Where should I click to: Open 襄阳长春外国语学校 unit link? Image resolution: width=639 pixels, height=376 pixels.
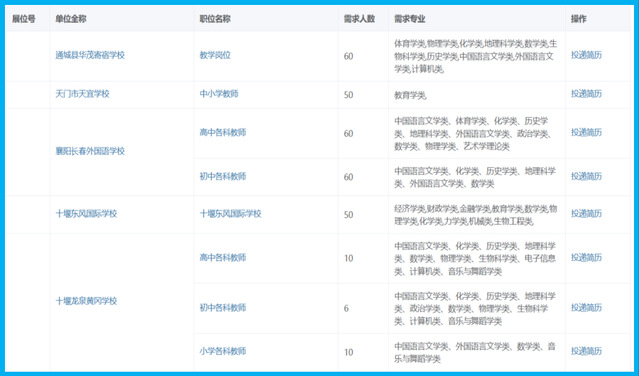(90, 151)
